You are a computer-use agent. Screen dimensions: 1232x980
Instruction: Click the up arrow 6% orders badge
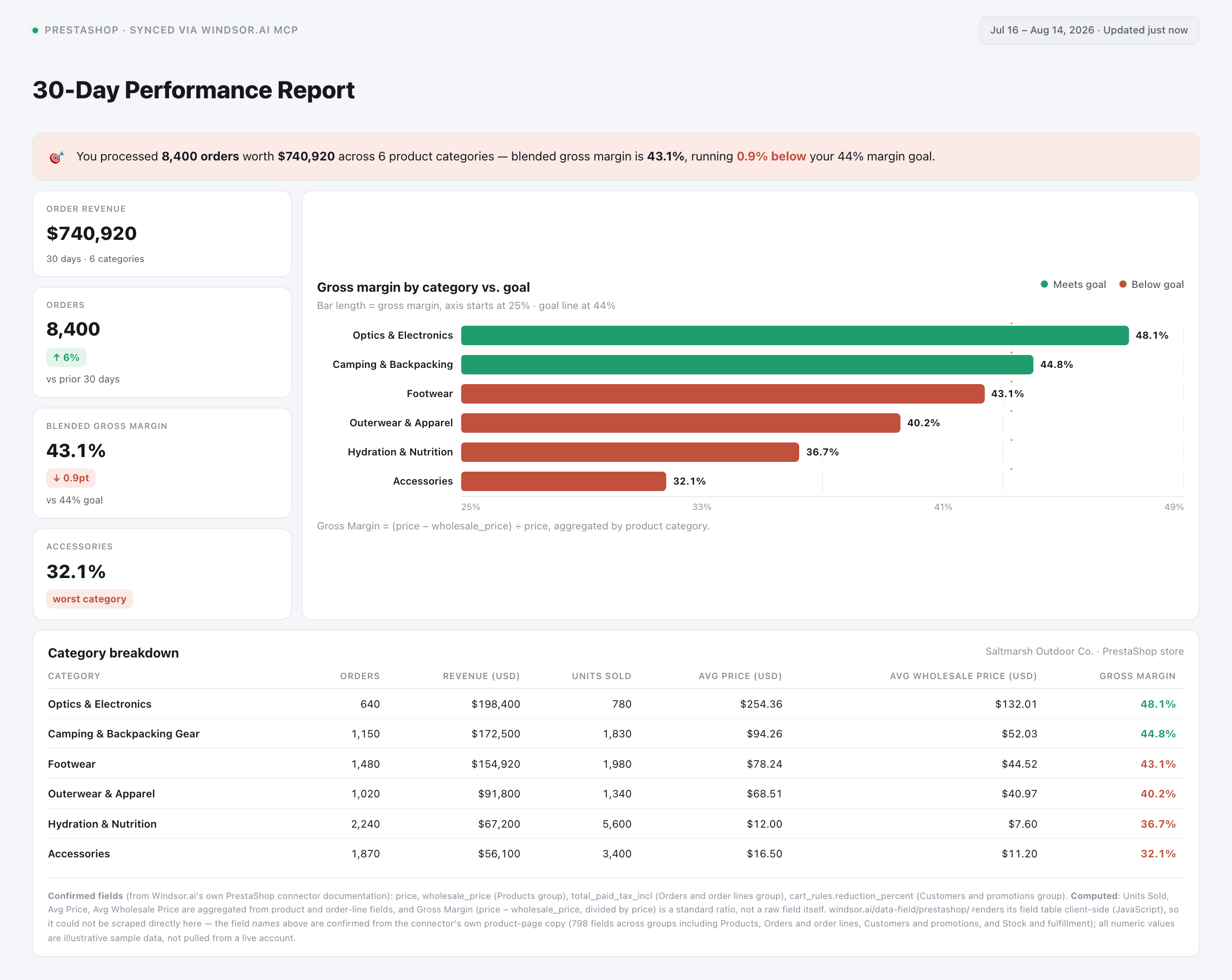pos(66,358)
